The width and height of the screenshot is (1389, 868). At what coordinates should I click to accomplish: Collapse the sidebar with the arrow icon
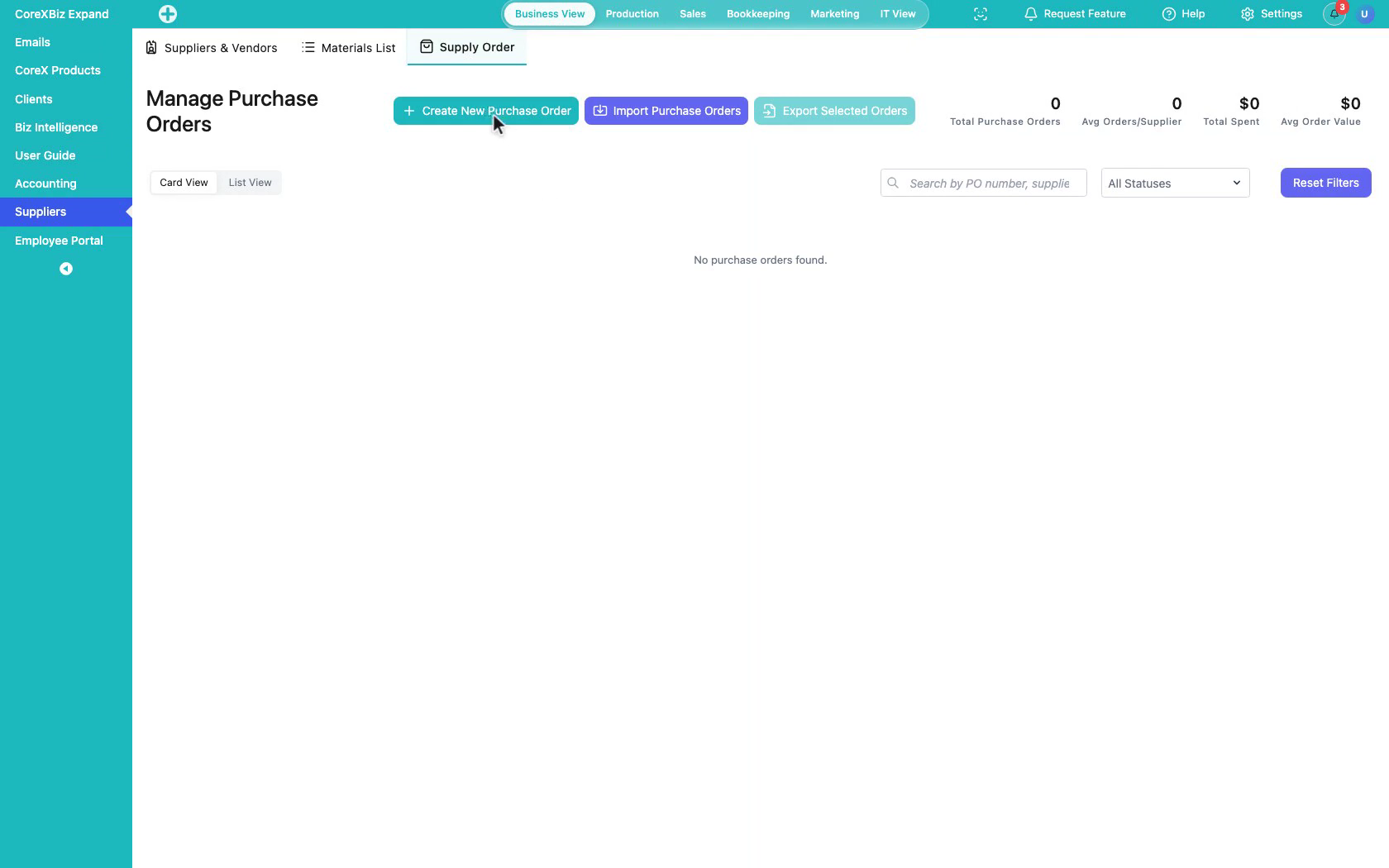(66, 269)
